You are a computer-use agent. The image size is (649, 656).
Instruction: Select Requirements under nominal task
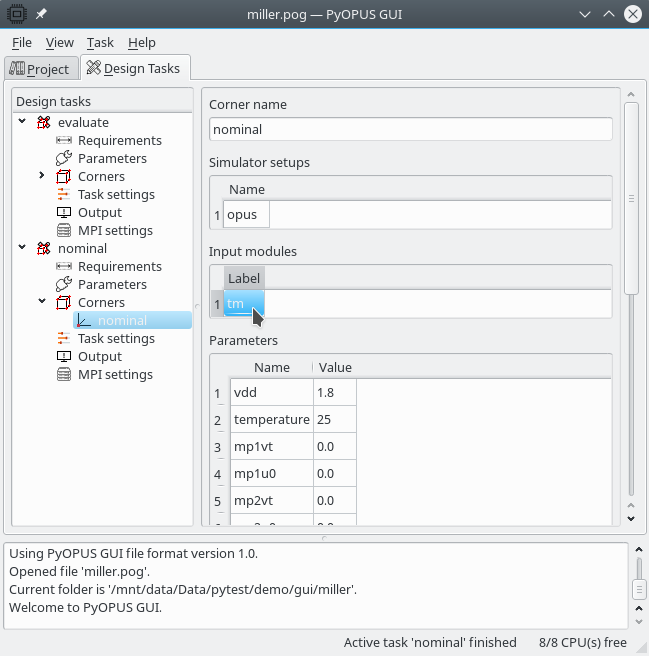[x=119, y=267]
